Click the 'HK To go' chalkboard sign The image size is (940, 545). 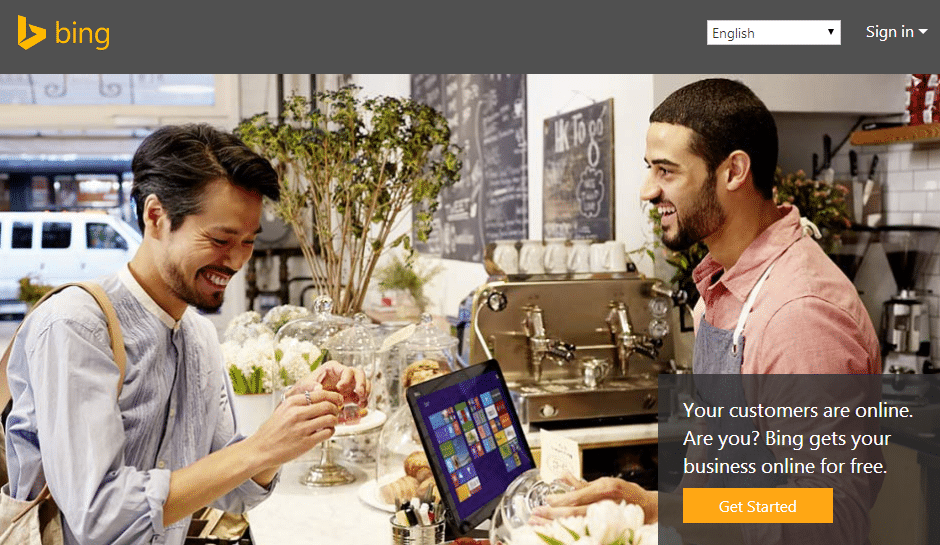pyautogui.click(x=579, y=171)
